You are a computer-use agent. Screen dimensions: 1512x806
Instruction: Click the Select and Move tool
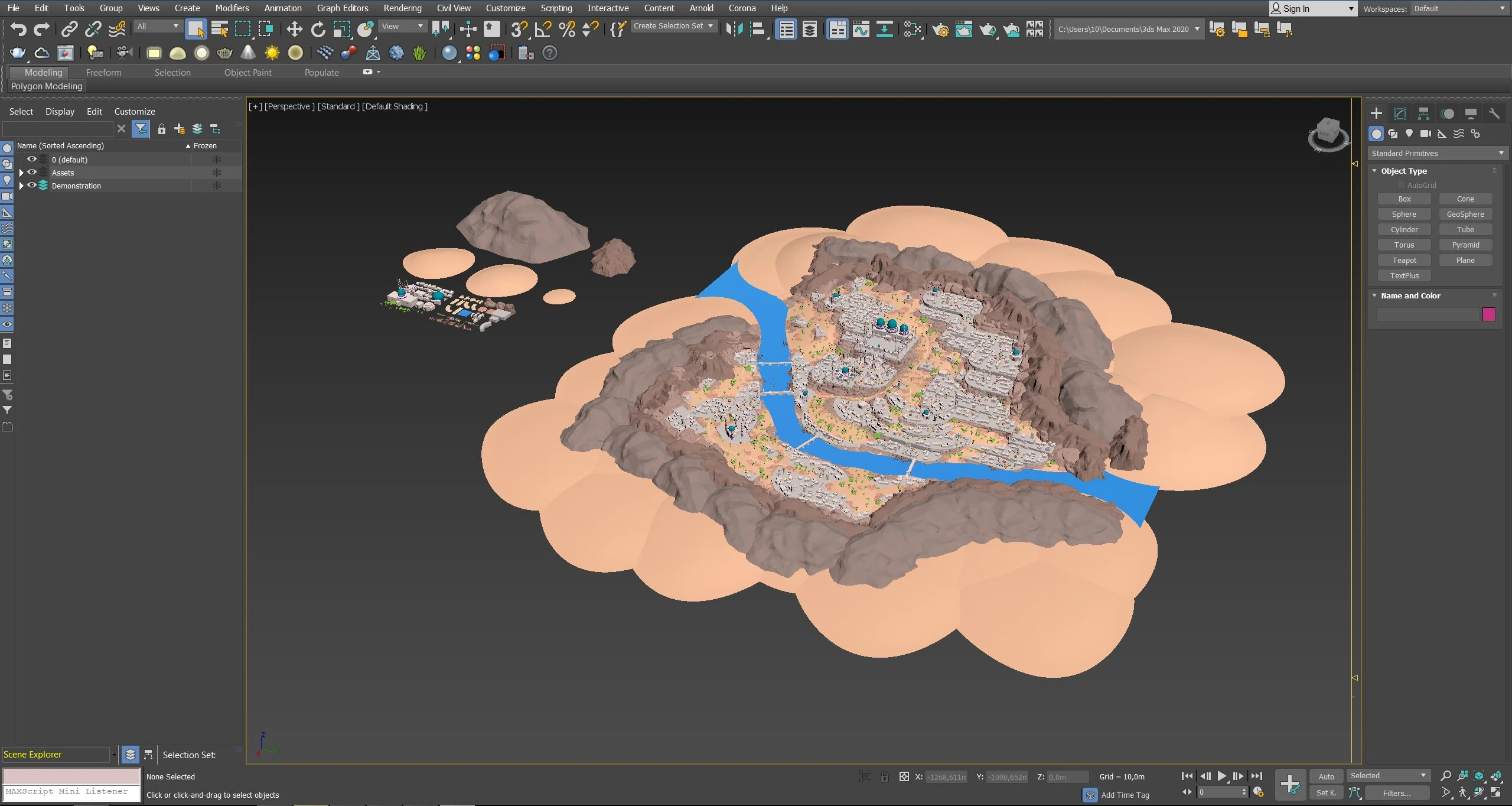coord(294,29)
